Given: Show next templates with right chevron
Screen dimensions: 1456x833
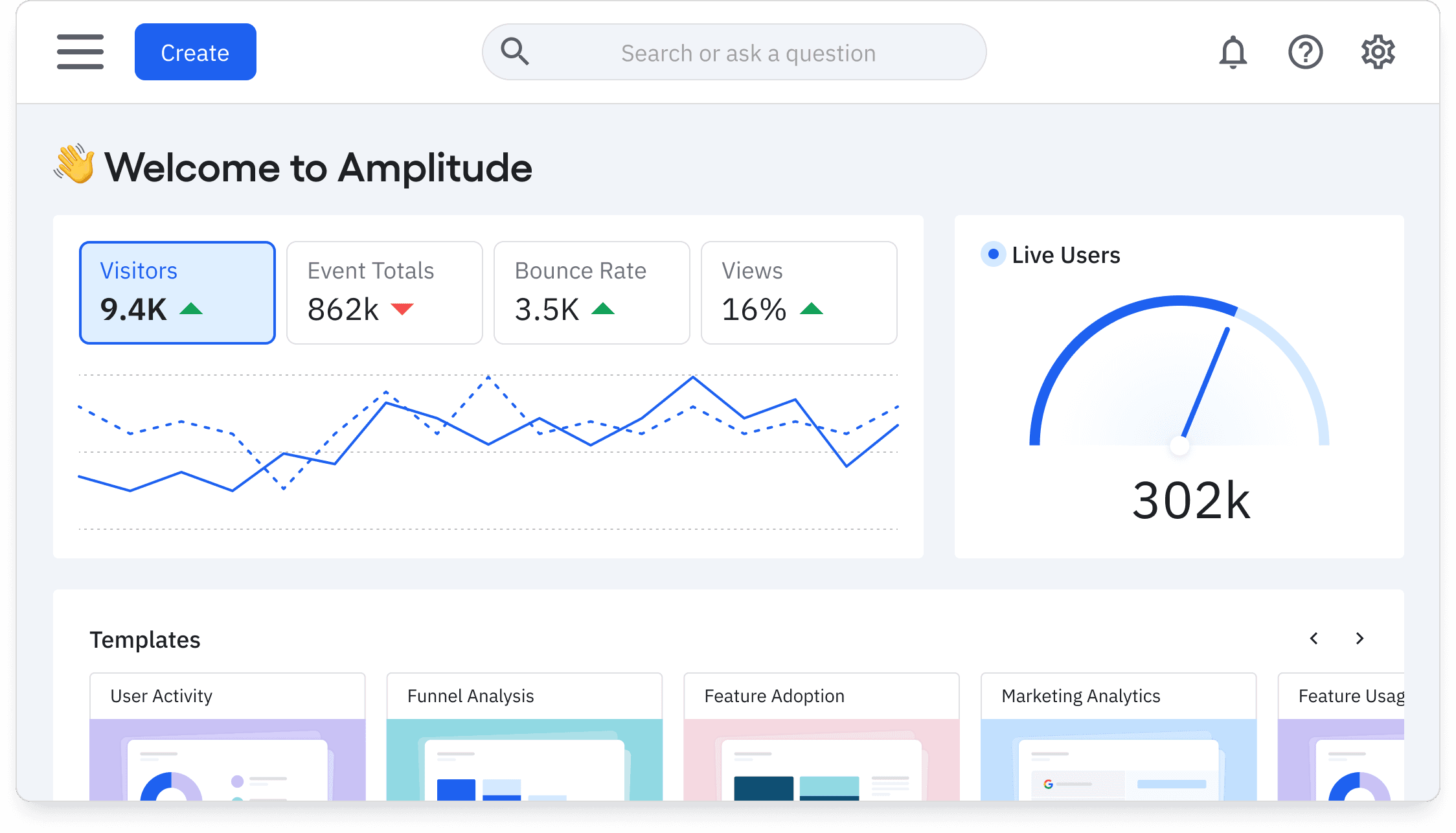Looking at the screenshot, I should [1359, 639].
